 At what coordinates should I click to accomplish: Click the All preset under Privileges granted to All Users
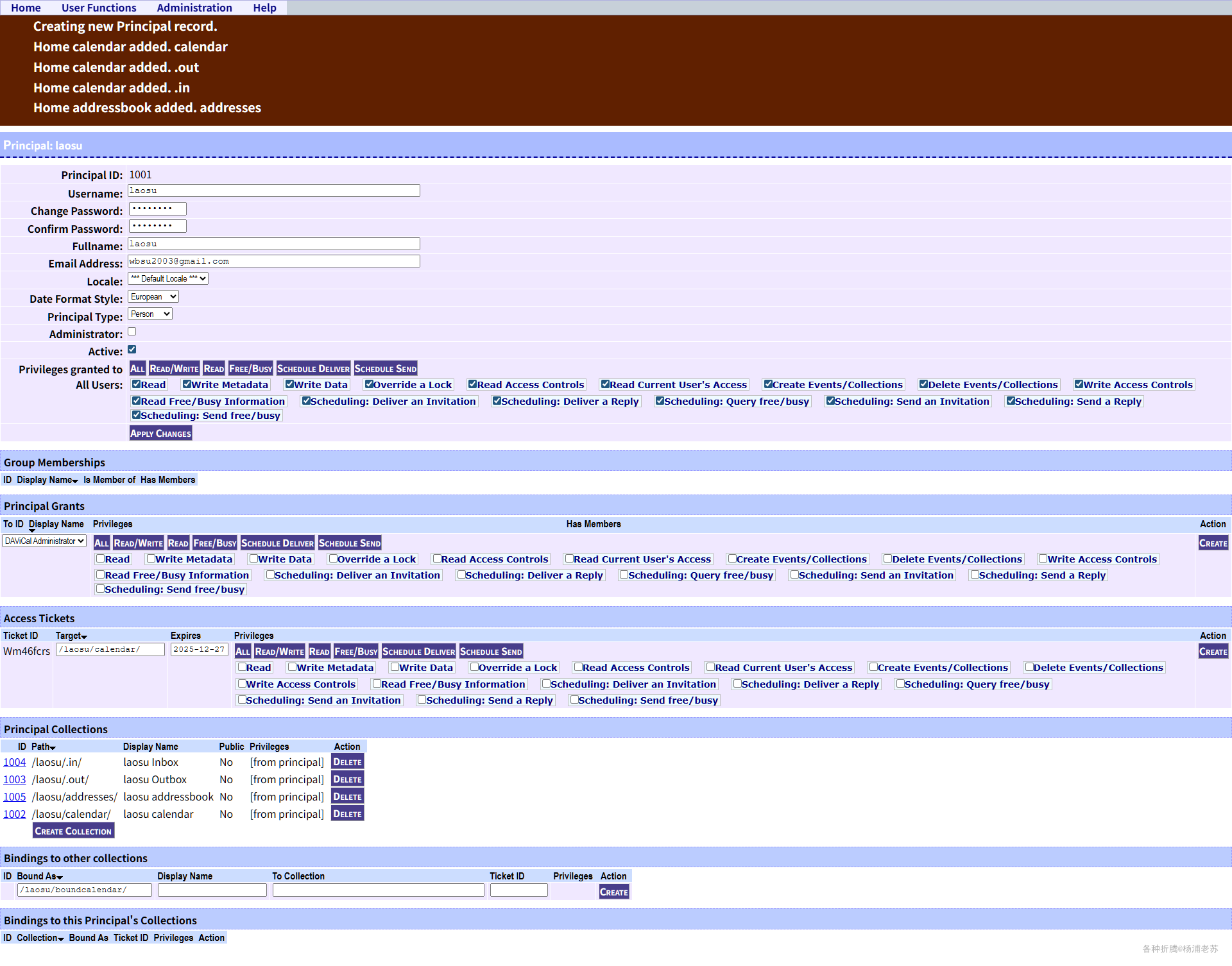137,369
